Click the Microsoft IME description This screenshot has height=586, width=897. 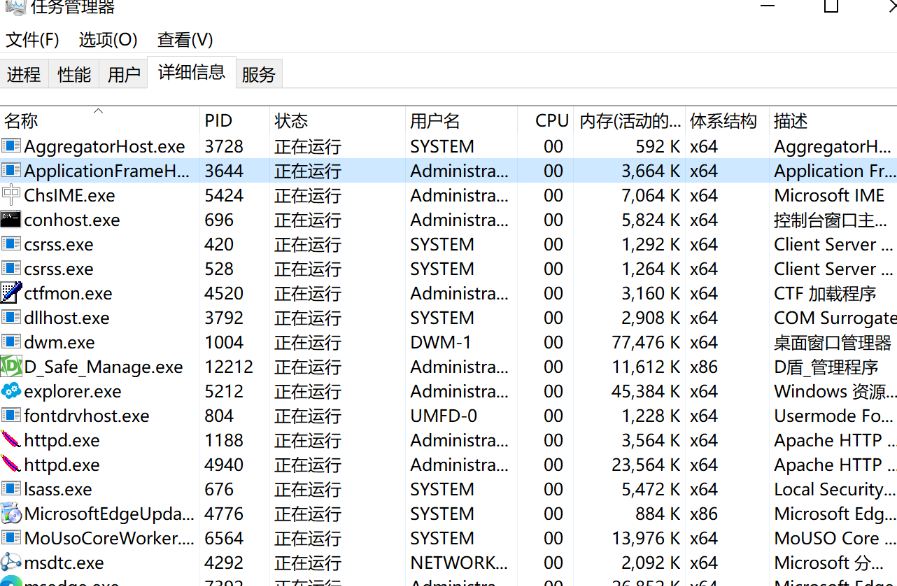pyautogui.click(x=829, y=196)
